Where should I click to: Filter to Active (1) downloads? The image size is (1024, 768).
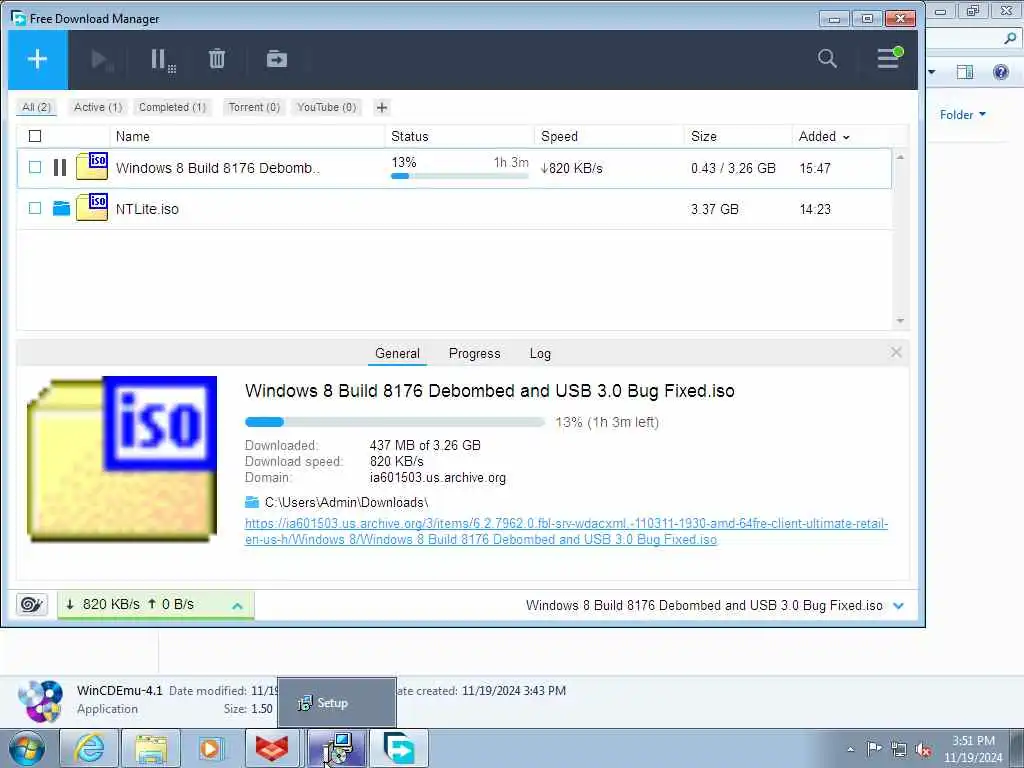98,107
